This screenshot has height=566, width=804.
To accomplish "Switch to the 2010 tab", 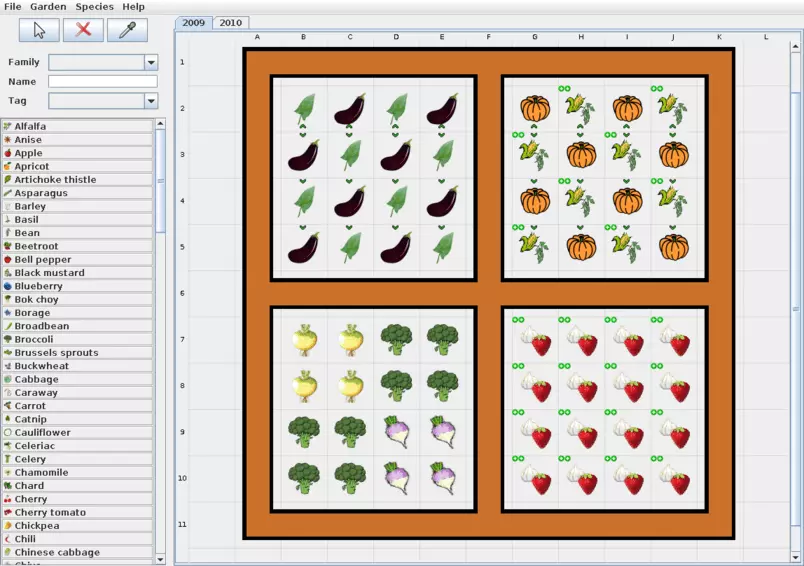I will click(230, 22).
